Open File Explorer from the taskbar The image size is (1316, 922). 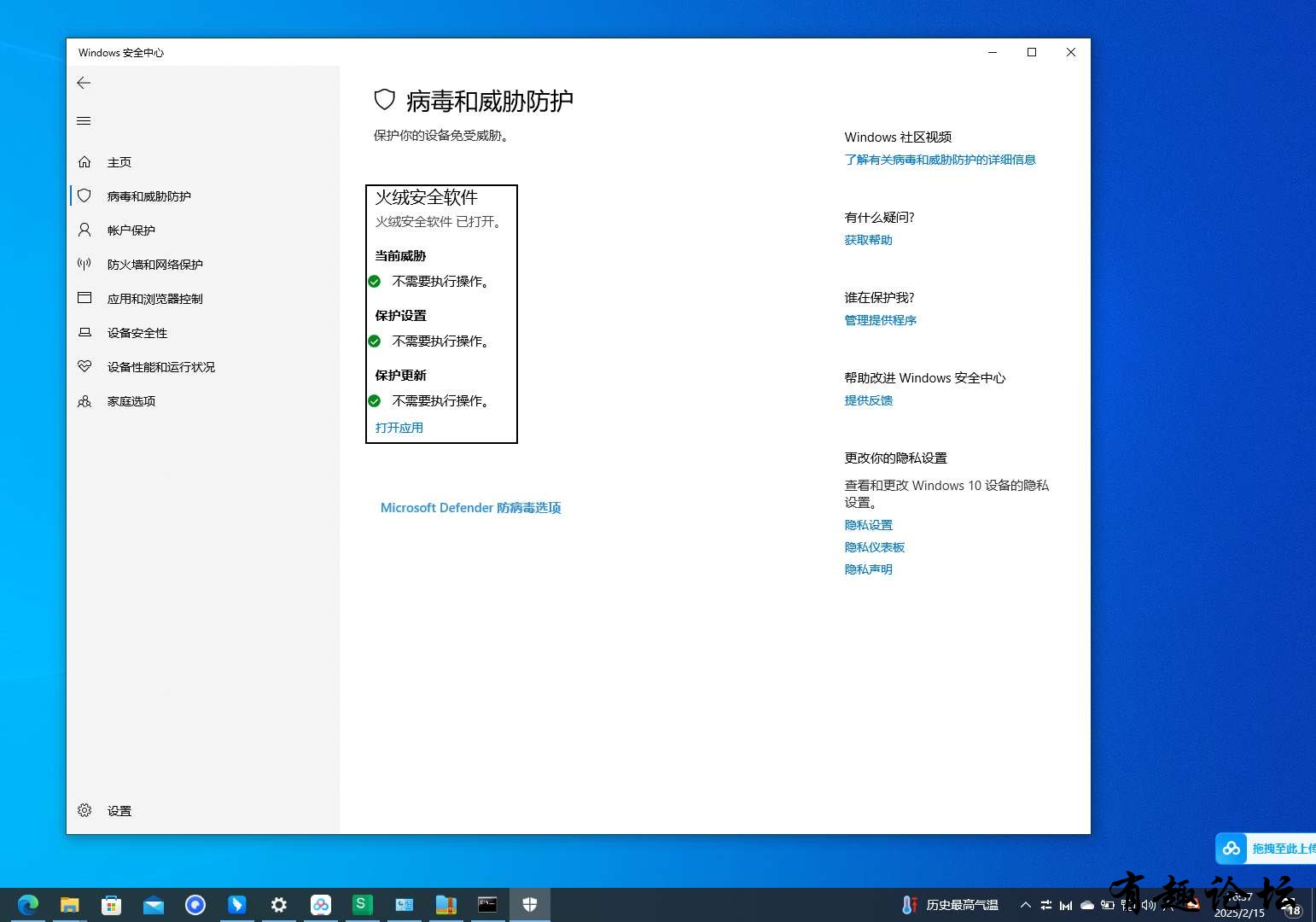(70, 905)
